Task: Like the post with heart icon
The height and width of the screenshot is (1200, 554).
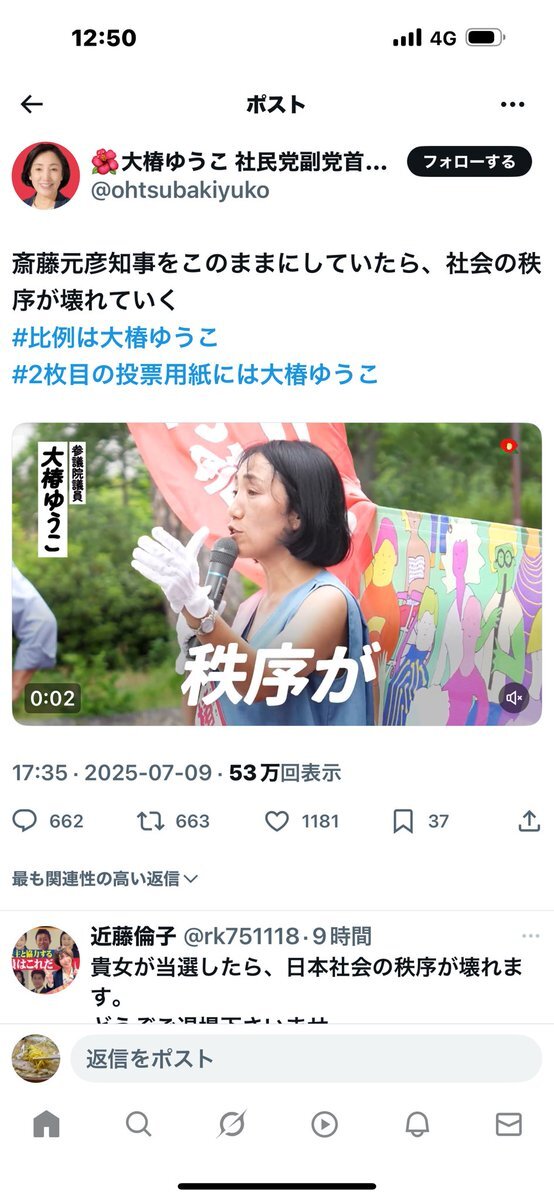Action: tap(277, 821)
